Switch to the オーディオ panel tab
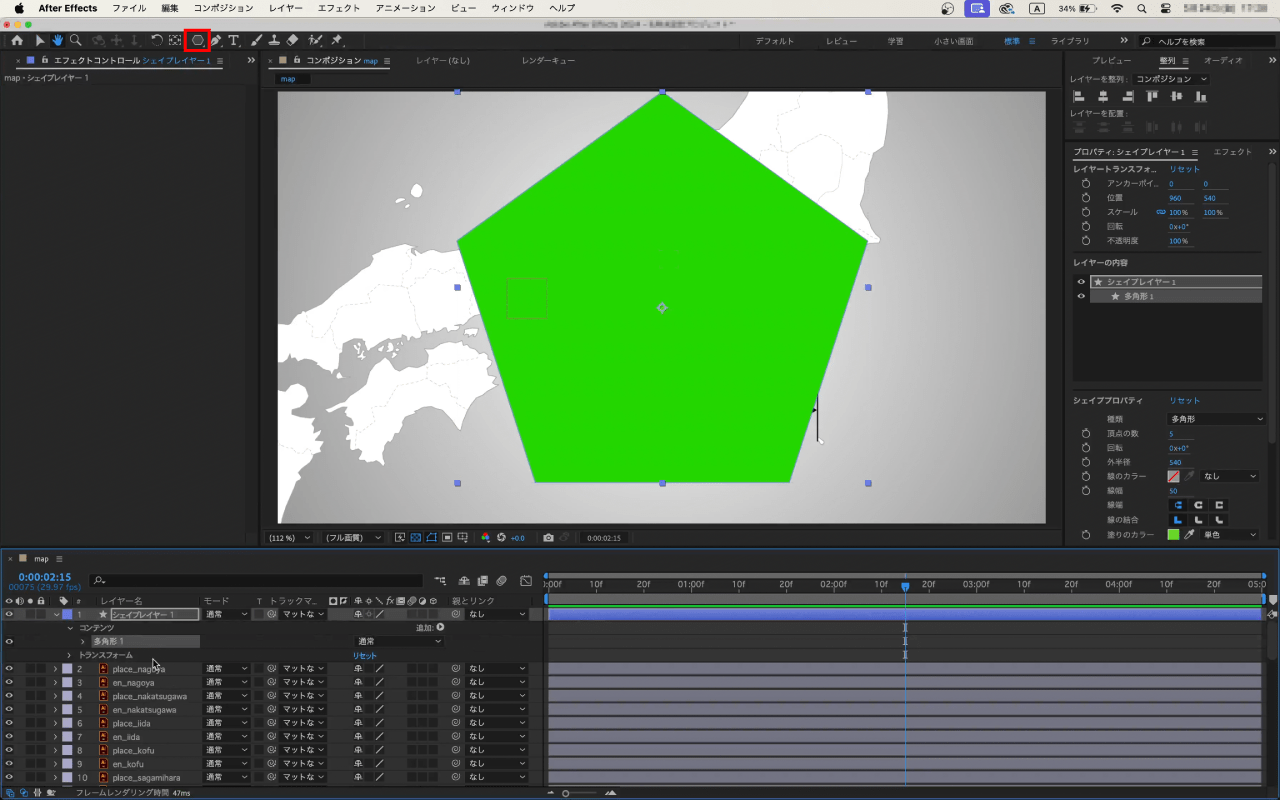Viewport: 1280px width, 800px height. [1222, 61]
